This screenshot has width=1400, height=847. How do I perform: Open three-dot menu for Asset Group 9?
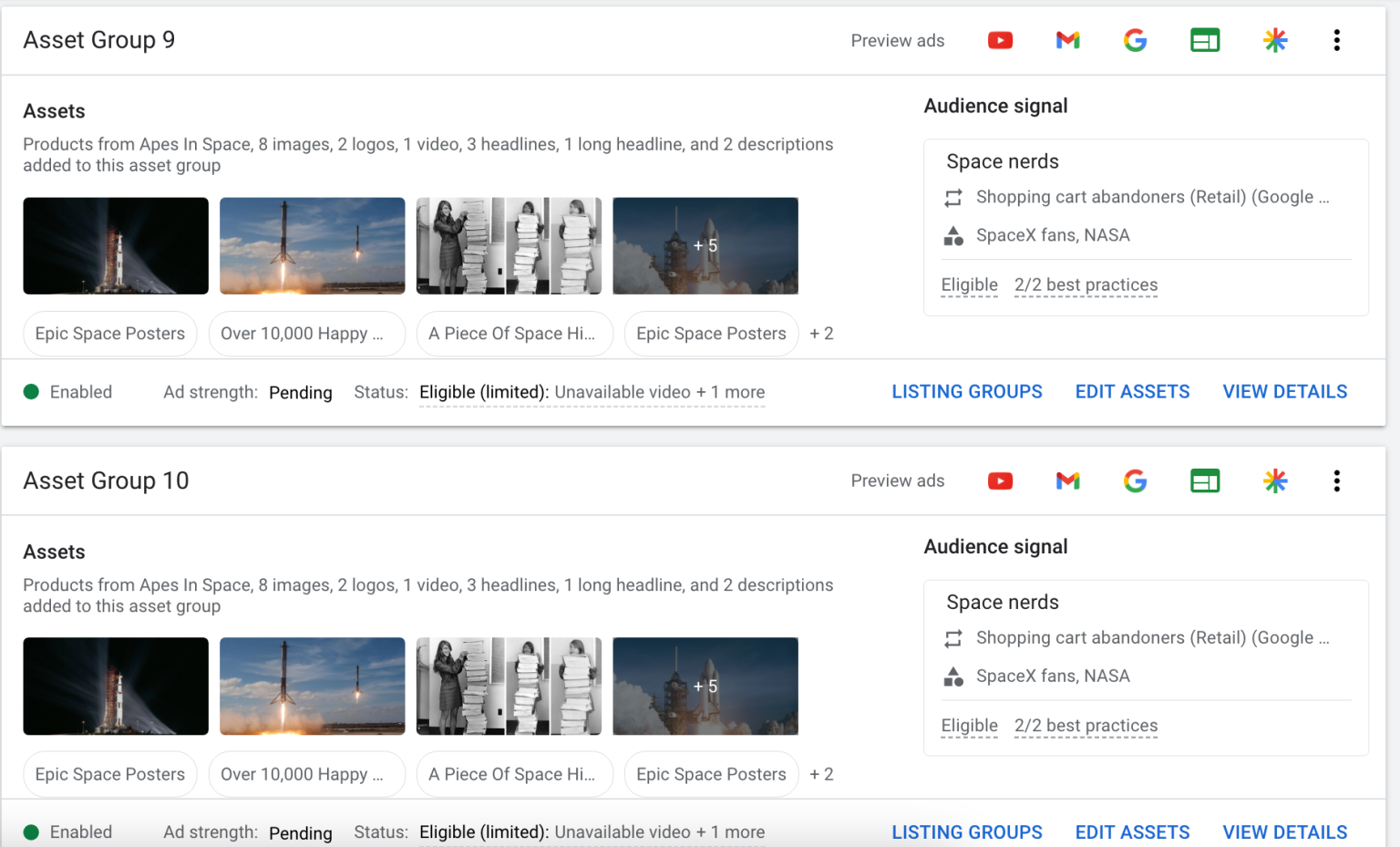(1336, 40)
